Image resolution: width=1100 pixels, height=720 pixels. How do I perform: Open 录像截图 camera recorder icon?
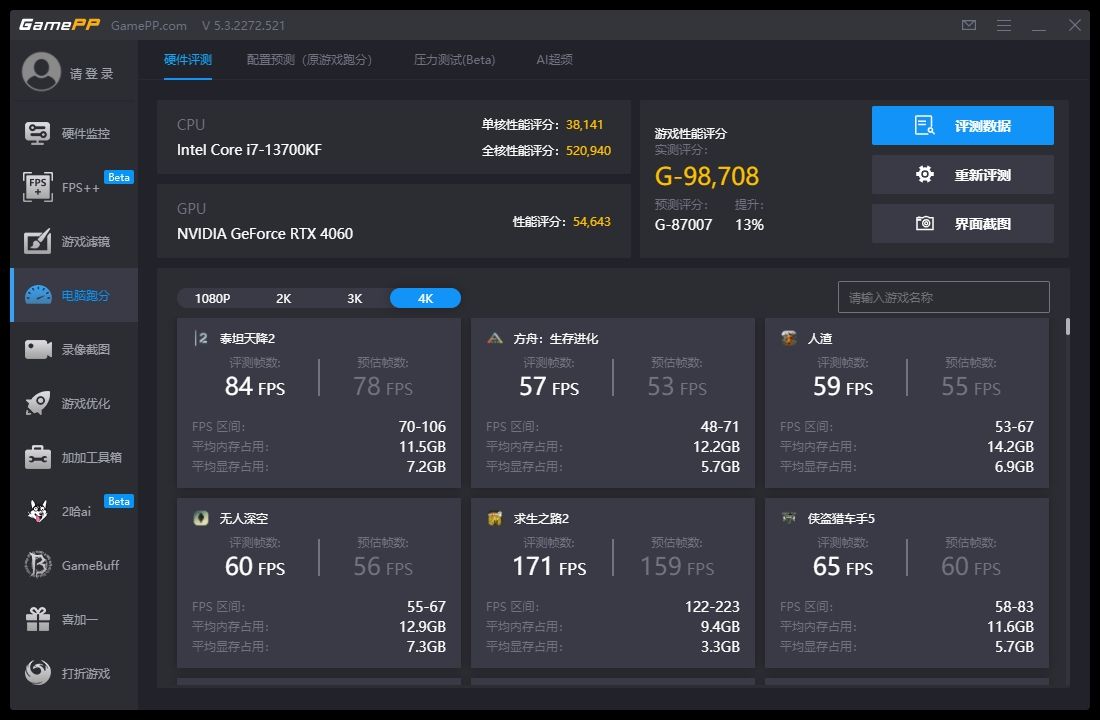pos(38,349)
